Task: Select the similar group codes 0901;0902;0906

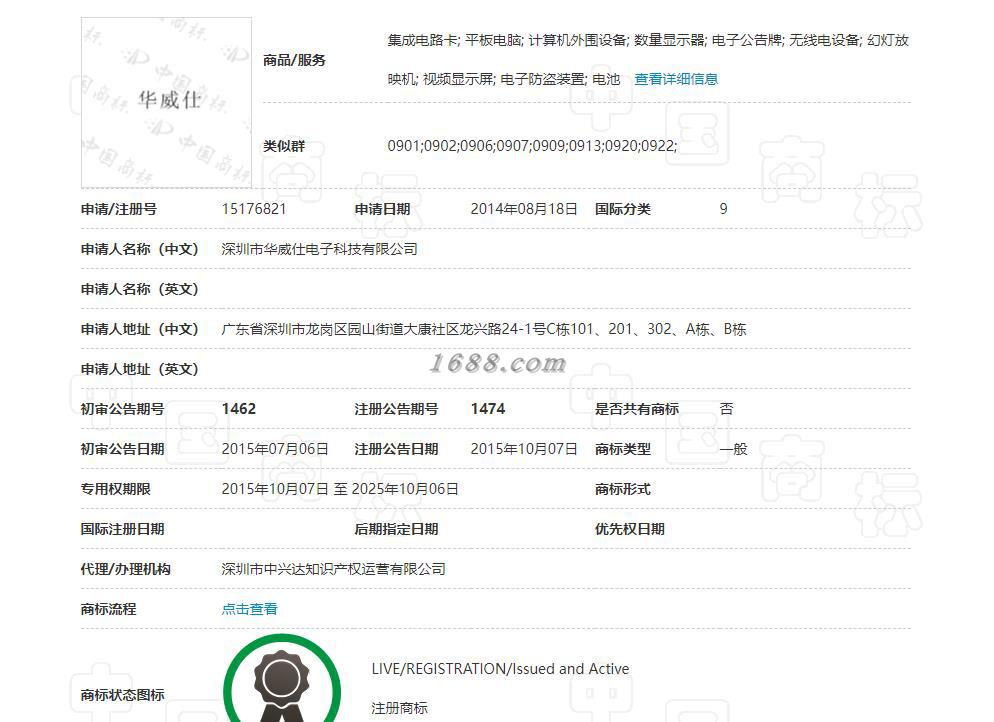Action: pyautogui.click(x=532, y=146)
